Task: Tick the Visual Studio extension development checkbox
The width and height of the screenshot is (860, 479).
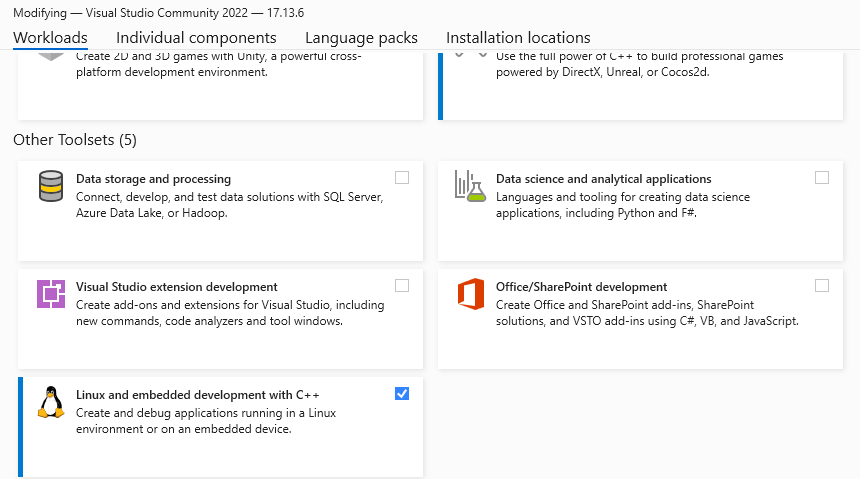Action: click(x=402, y=286)
